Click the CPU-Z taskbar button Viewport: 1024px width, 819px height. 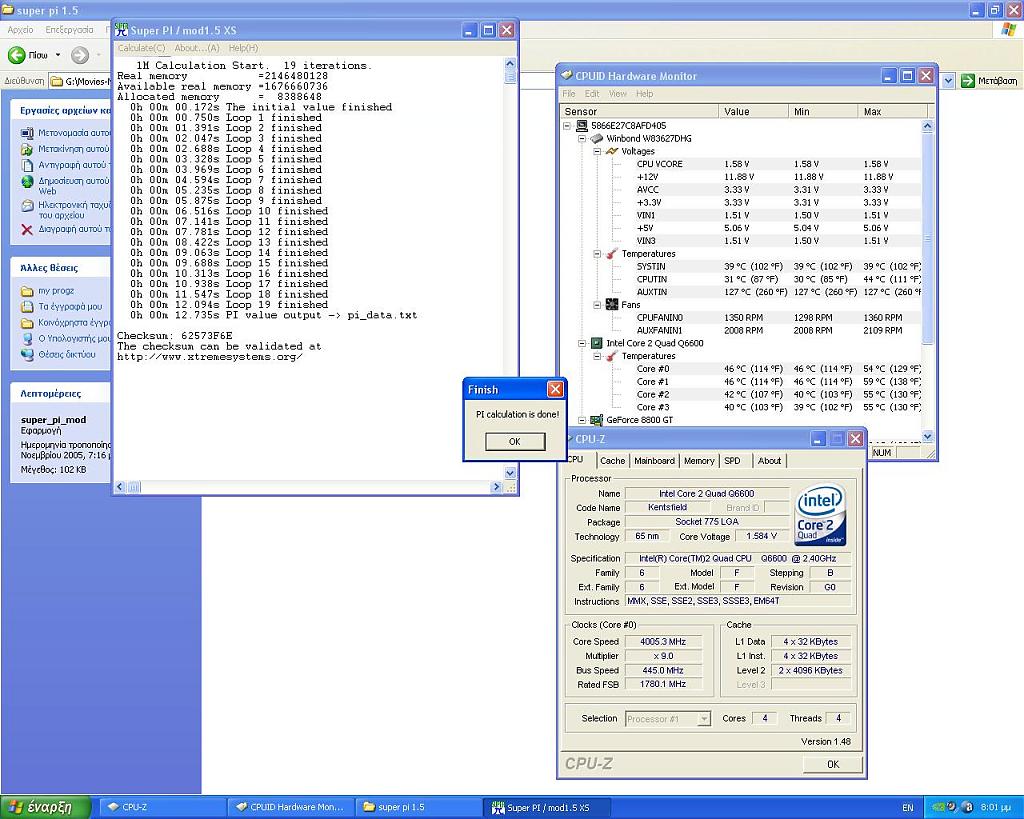pyautogui.click(x=163, y=807)
